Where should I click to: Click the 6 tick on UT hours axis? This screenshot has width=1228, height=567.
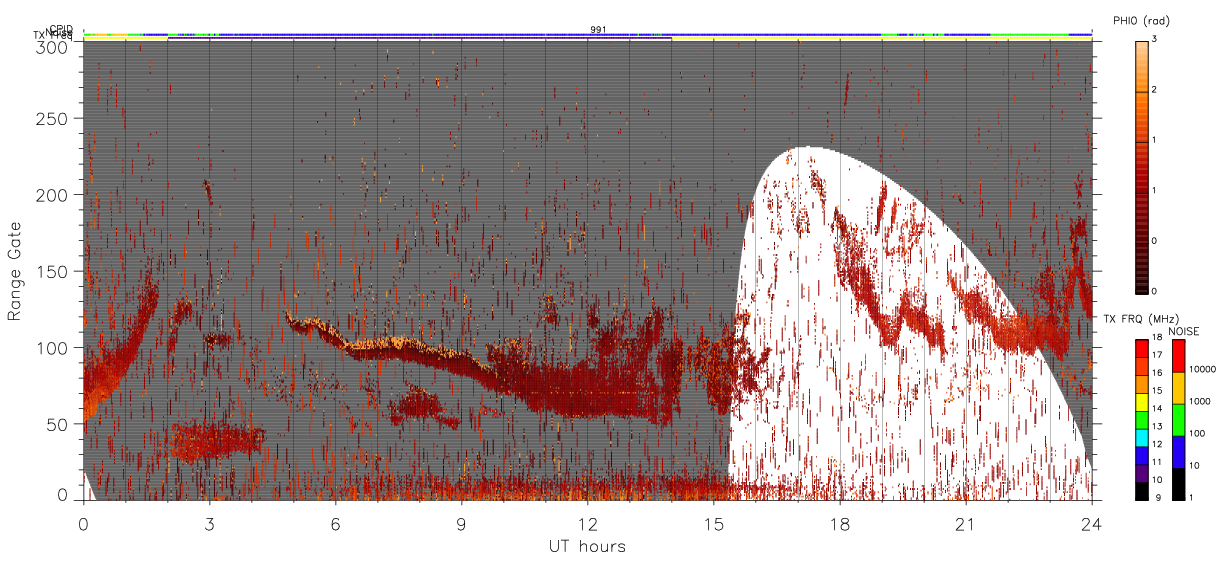pos(336,524)
